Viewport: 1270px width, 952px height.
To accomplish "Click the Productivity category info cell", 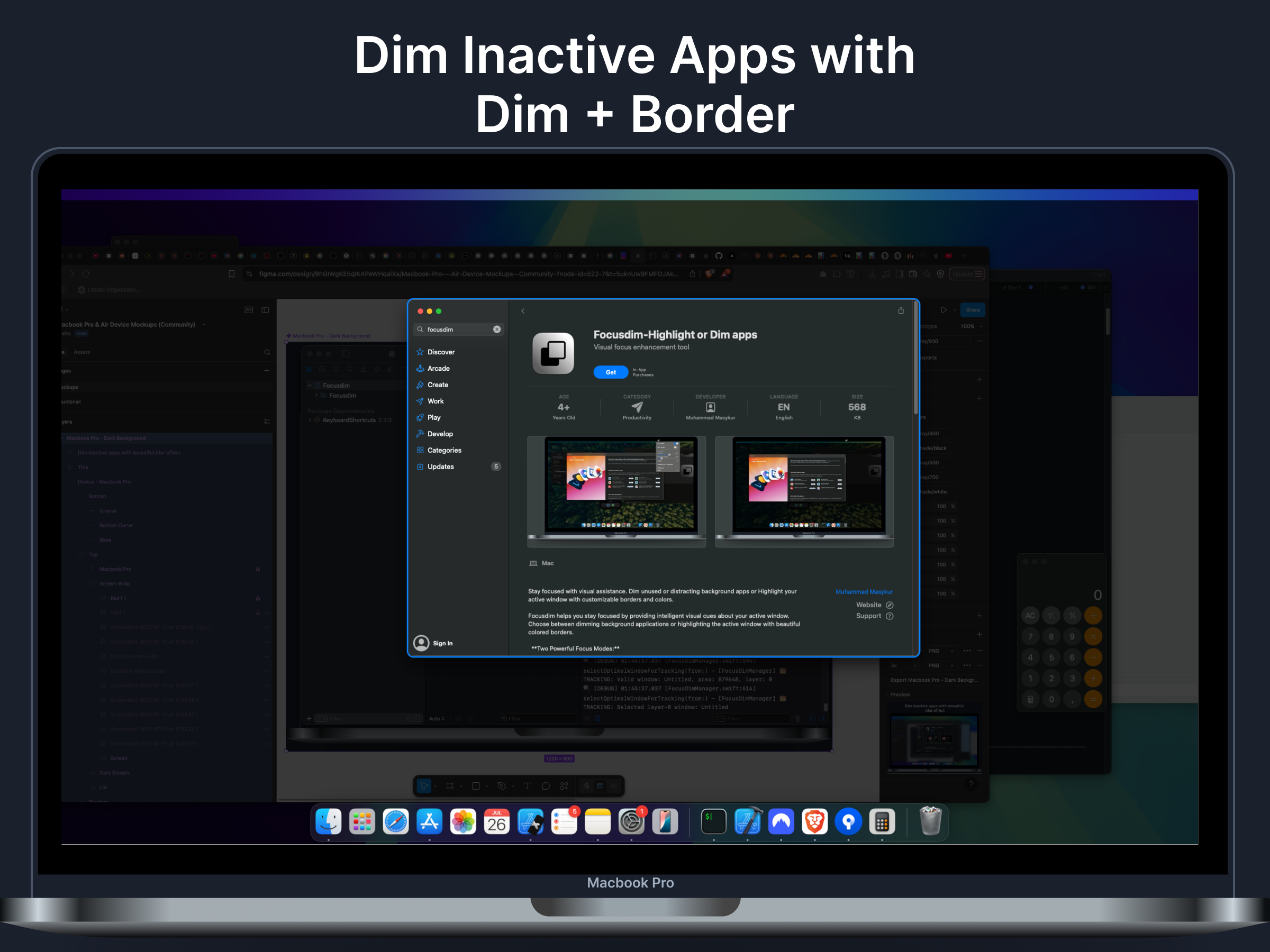I will point(637,407).
